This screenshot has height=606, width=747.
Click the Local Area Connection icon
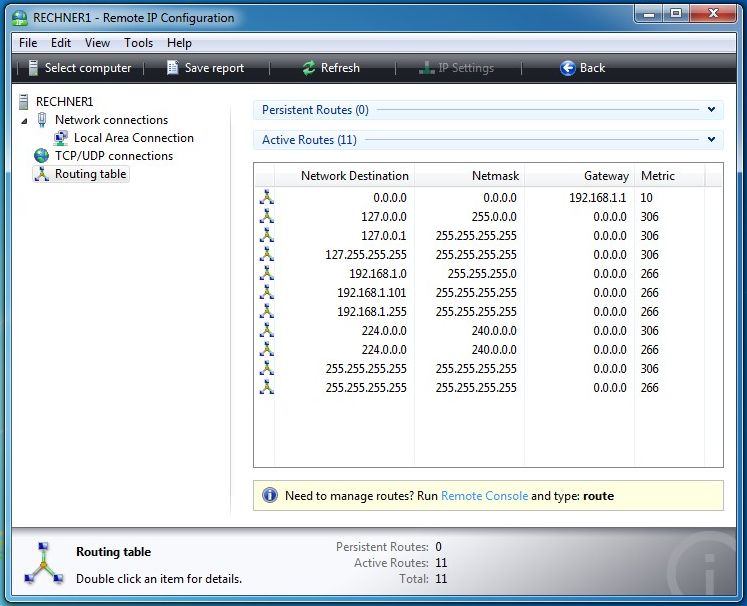[x=61, y=138]
